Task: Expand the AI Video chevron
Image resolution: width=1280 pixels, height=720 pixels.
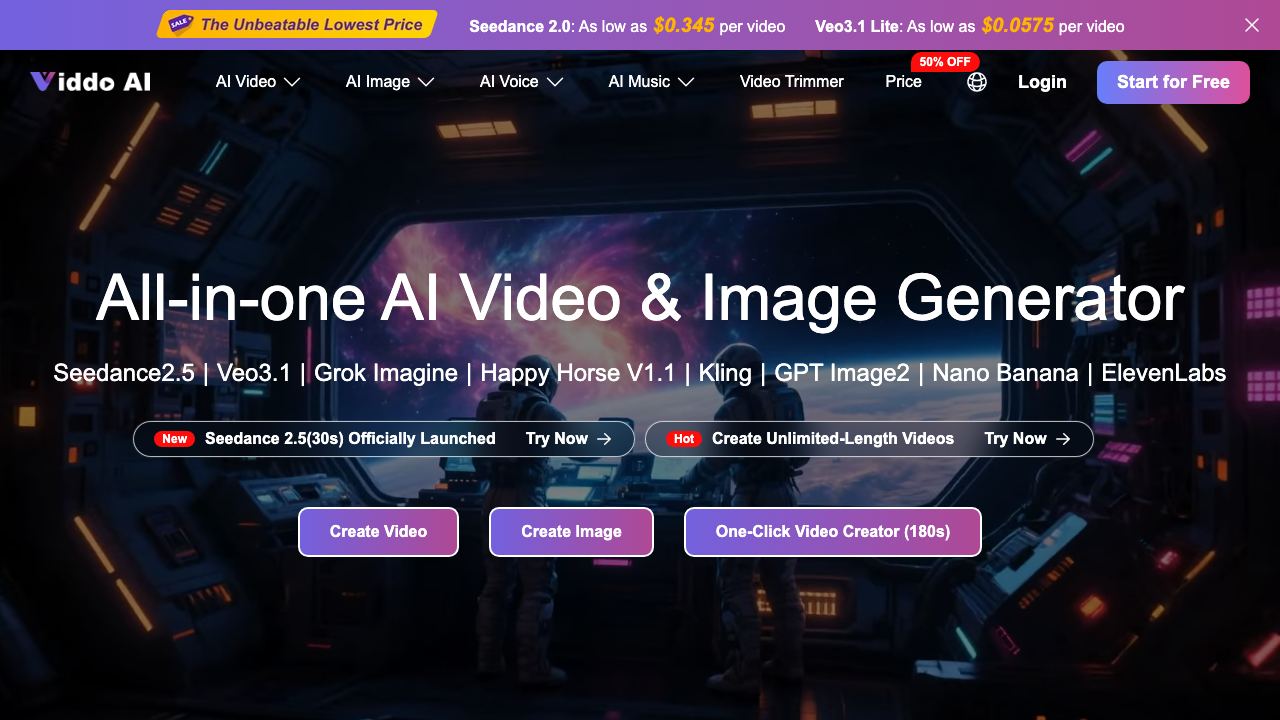Action: click(292, 82)
